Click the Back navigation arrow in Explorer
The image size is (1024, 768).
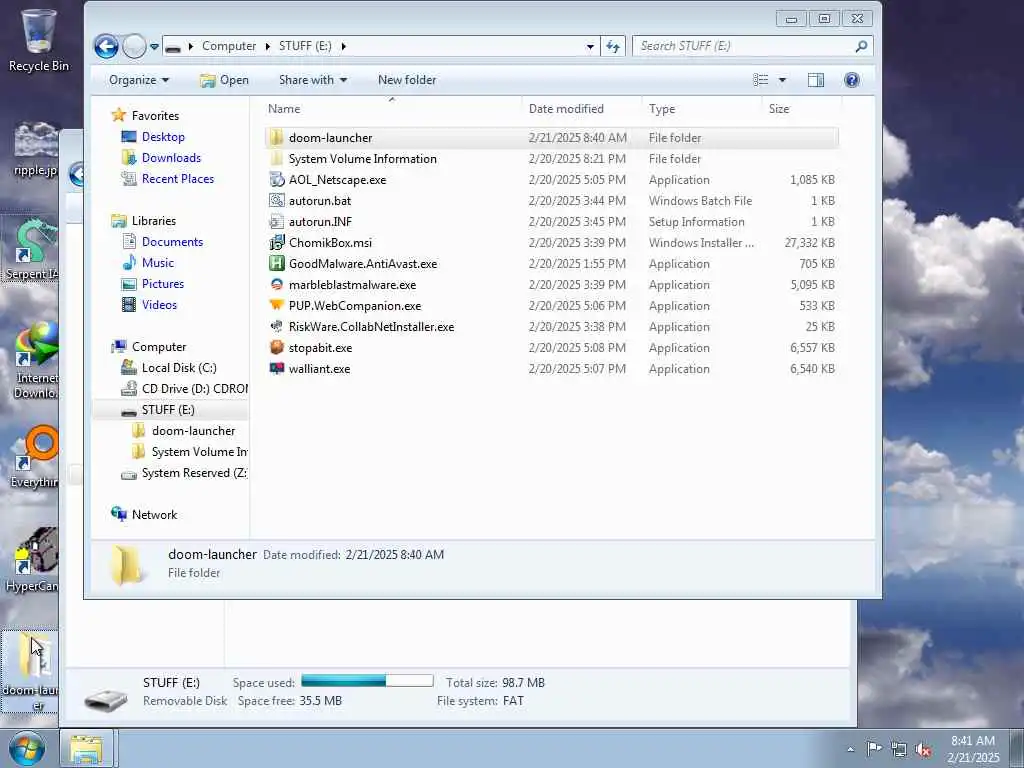(106, 46)
